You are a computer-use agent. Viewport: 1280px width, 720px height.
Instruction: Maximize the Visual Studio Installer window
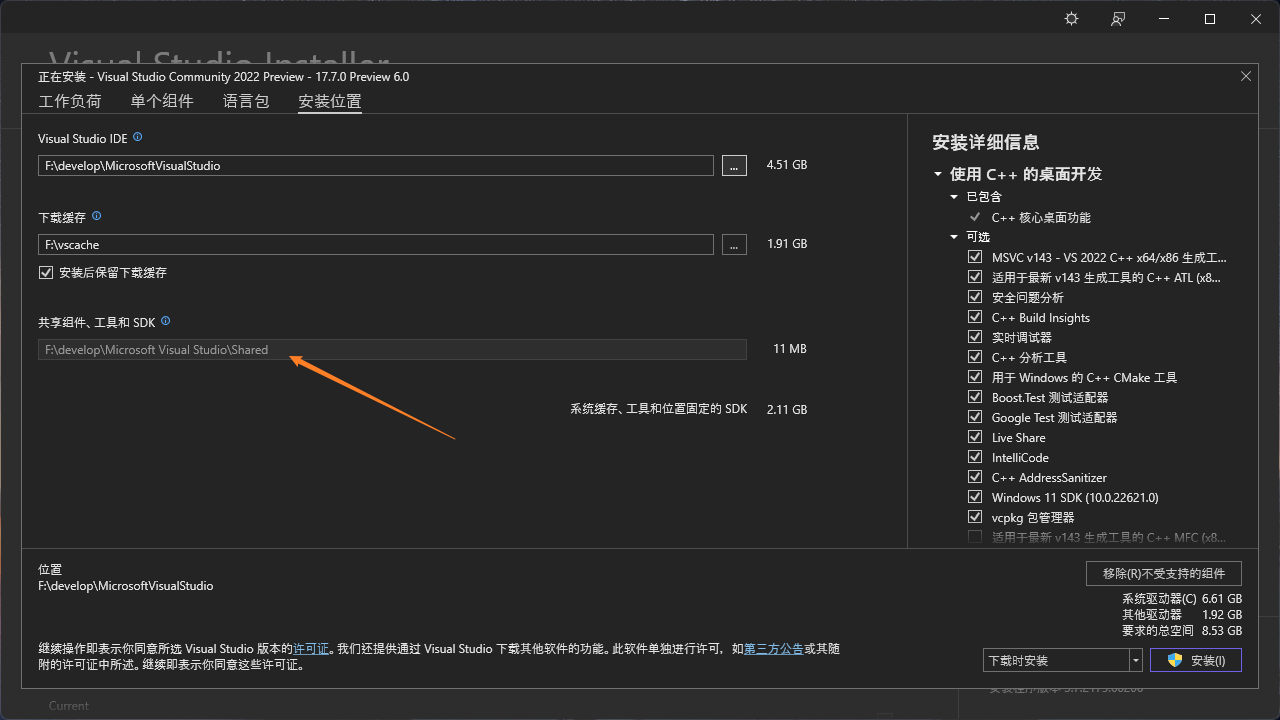[1210, 19]
